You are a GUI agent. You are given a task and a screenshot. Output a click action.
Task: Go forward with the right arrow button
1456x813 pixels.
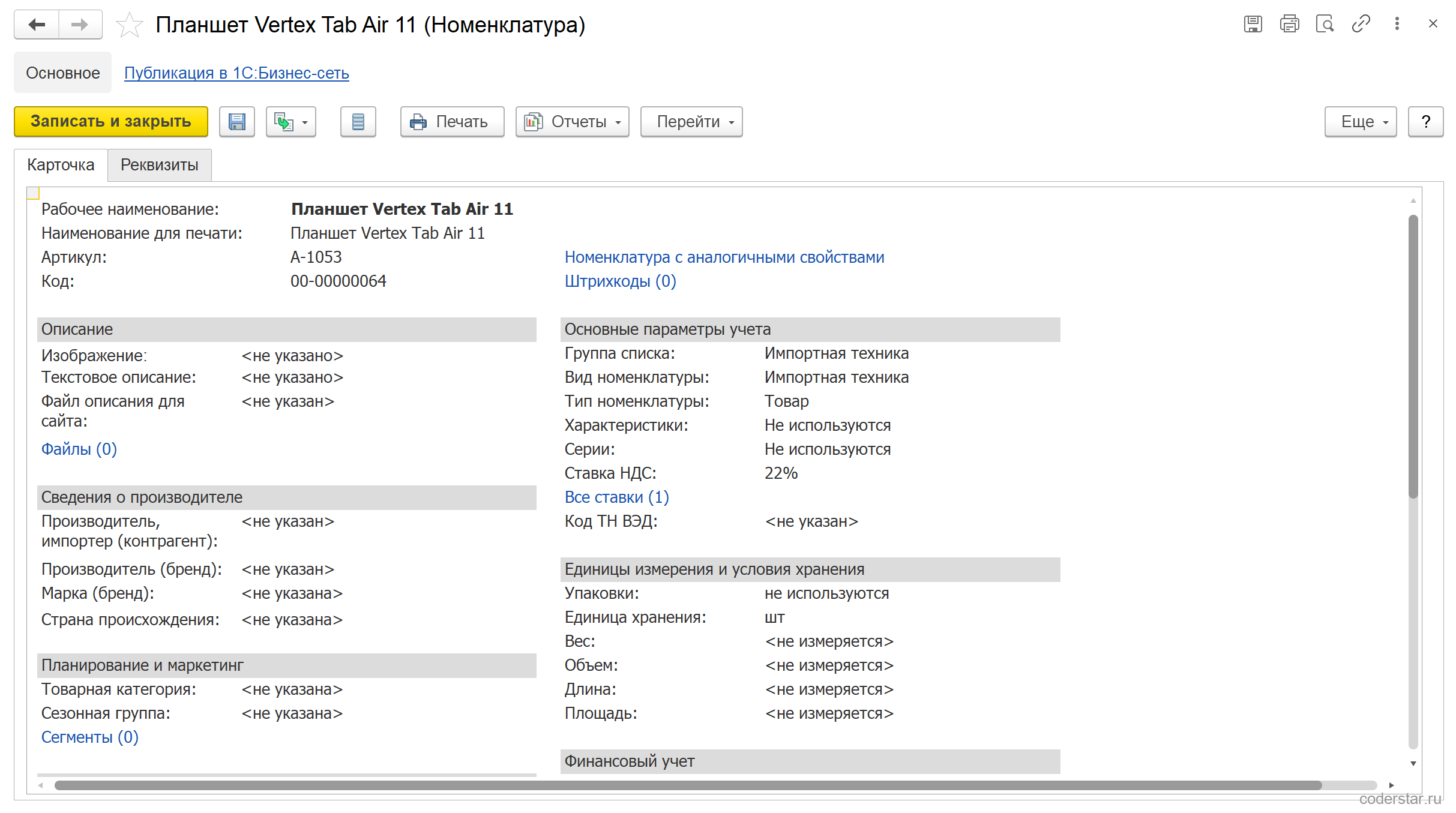(80, 25)
